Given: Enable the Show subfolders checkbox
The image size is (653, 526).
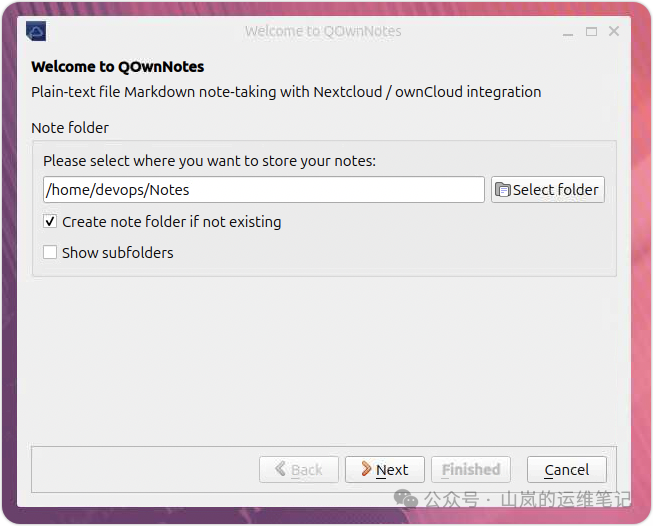Looking at the screenshot, I should point(50,253).
